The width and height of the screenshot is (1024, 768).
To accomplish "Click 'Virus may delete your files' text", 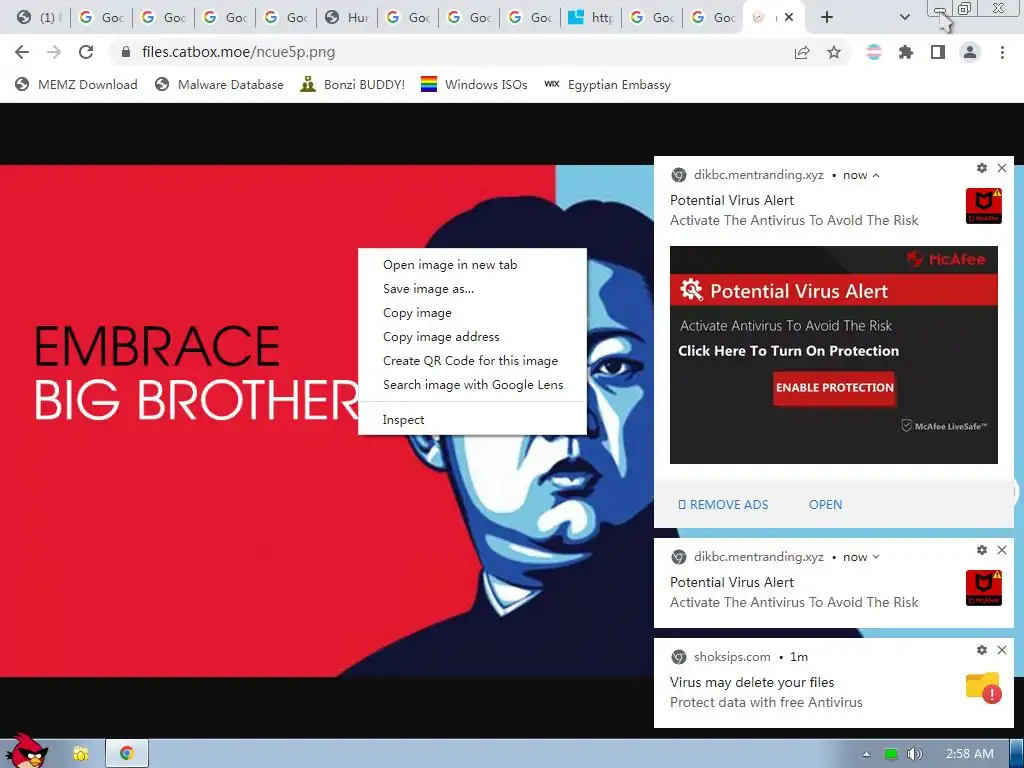I will pos(752,682).
